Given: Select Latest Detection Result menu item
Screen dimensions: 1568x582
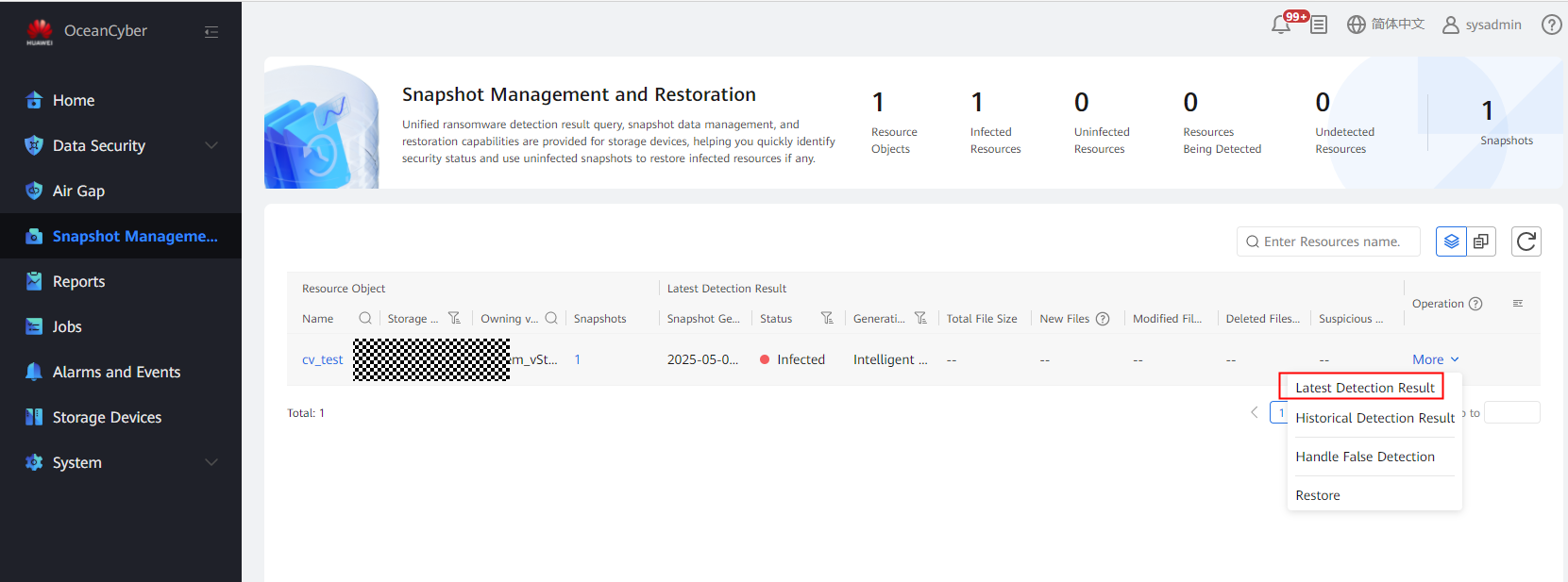Looking at the screenshot, I should point(1364,388).
